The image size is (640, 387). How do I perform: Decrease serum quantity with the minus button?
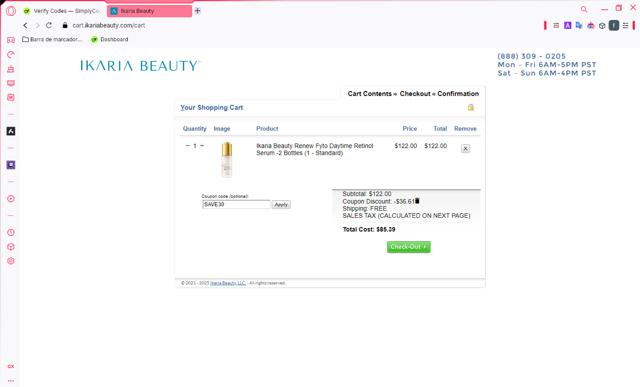click(x=188, y=146)
